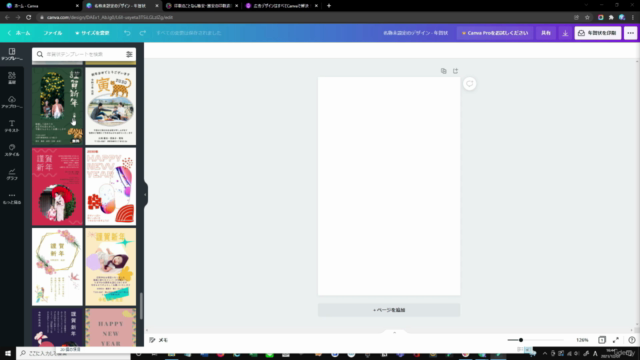Select the floral hexagon frame template
The width and height of the screenshot is (640, 360).
coord(57,267)
